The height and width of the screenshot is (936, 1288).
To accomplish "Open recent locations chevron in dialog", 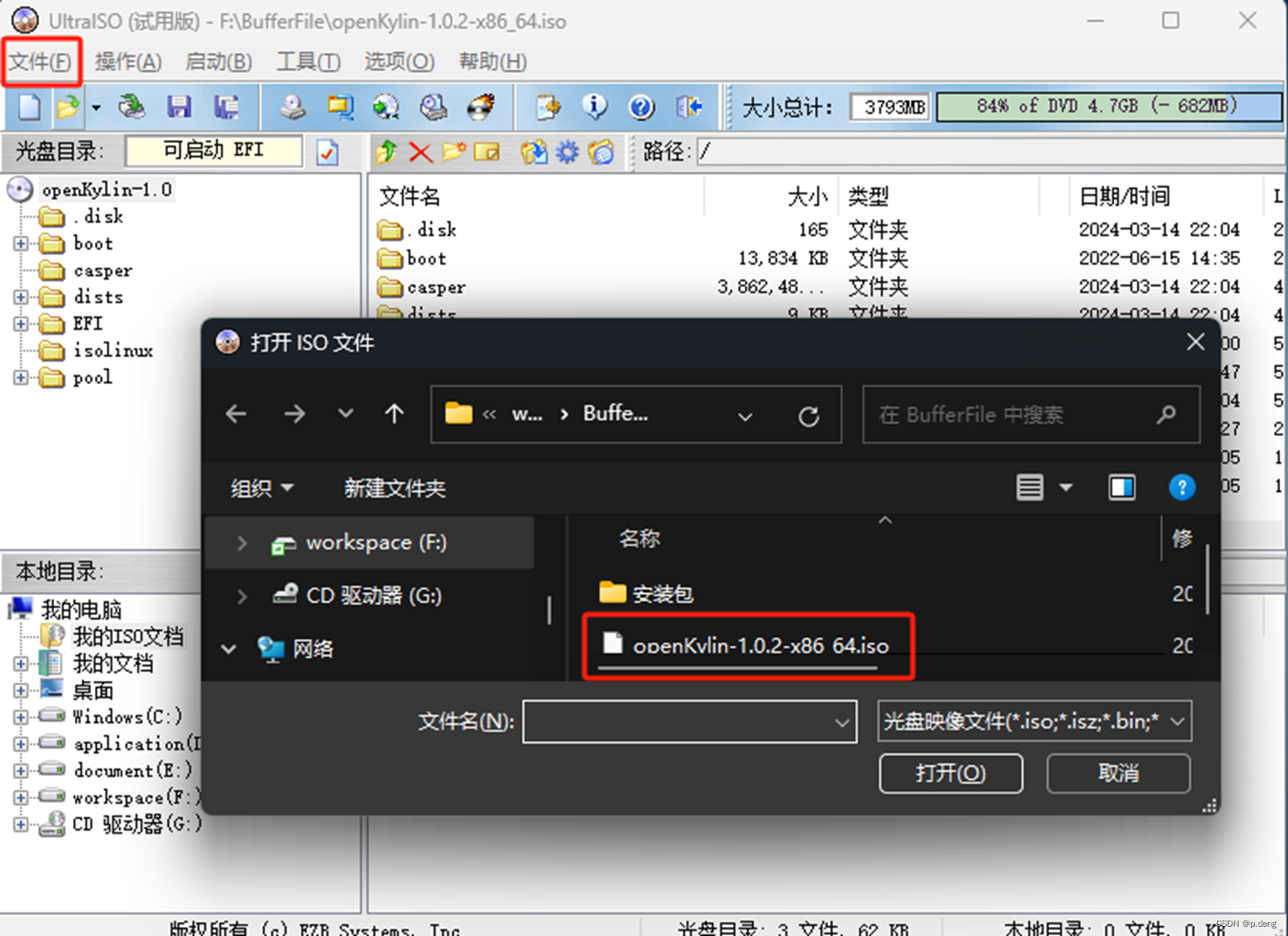I will tap(346, 414).
